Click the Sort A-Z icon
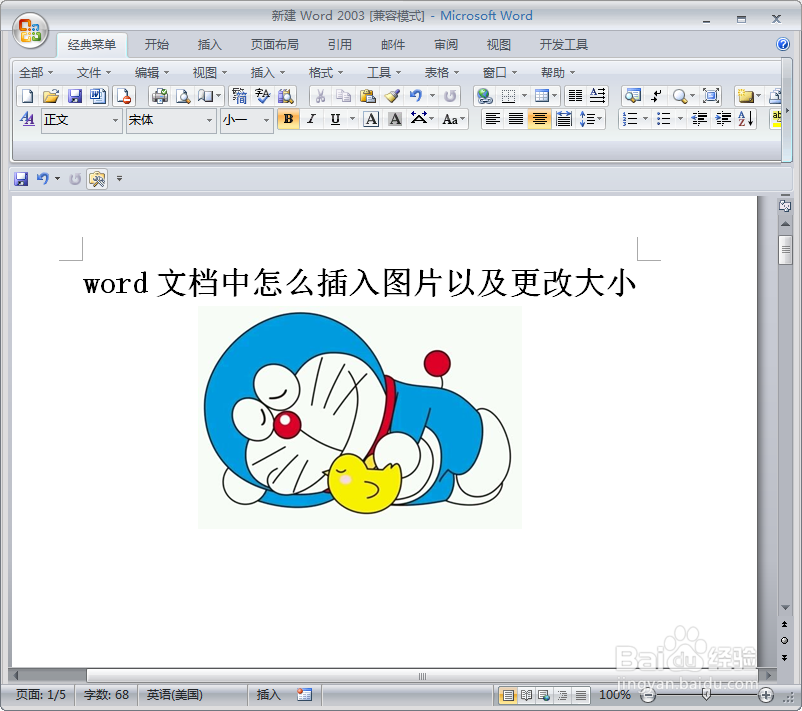The image size is (802, 711). 746,120
